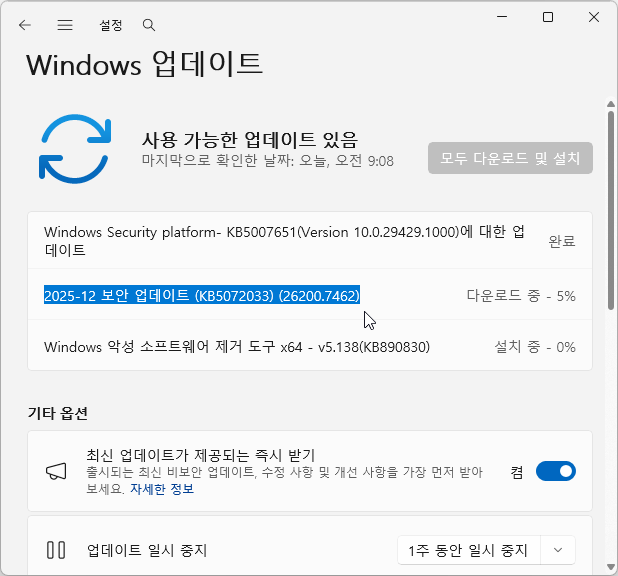Close the Settings window
Screen dimensions: 618x576
click(594, 17)
